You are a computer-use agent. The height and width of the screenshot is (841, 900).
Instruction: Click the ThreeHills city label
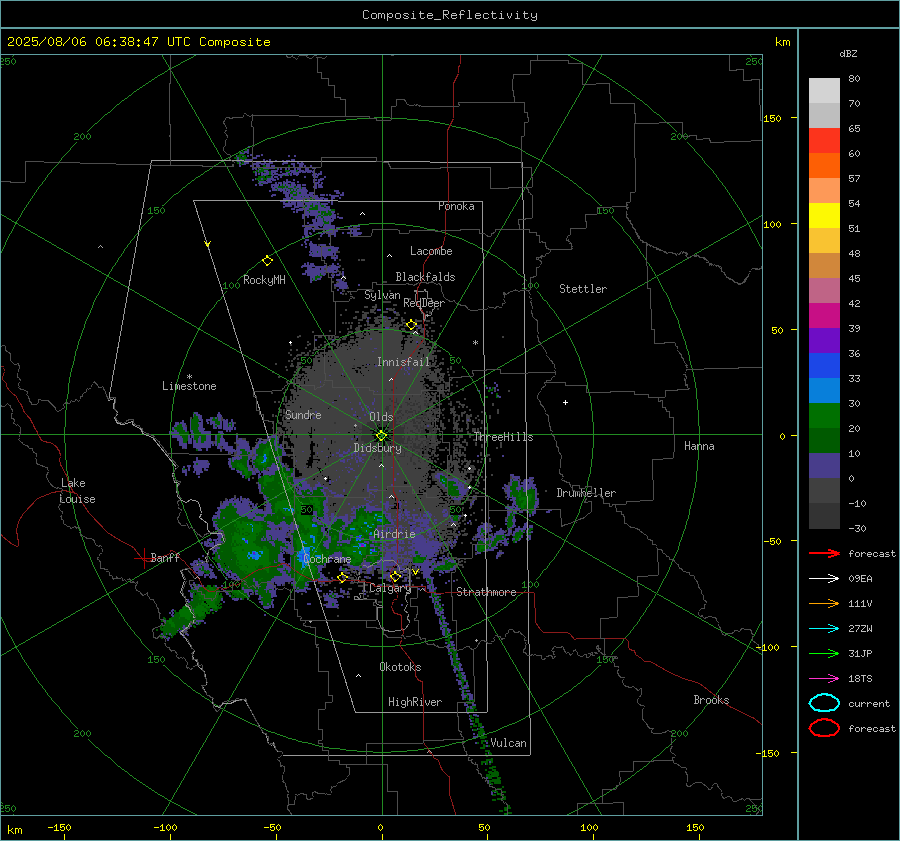point(503,437)
